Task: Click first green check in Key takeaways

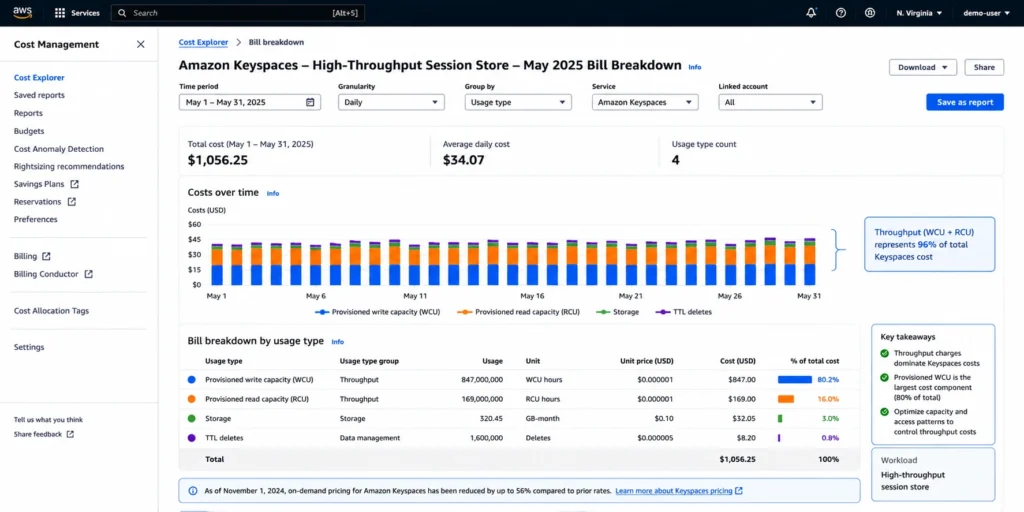Action: coord(884,353)
